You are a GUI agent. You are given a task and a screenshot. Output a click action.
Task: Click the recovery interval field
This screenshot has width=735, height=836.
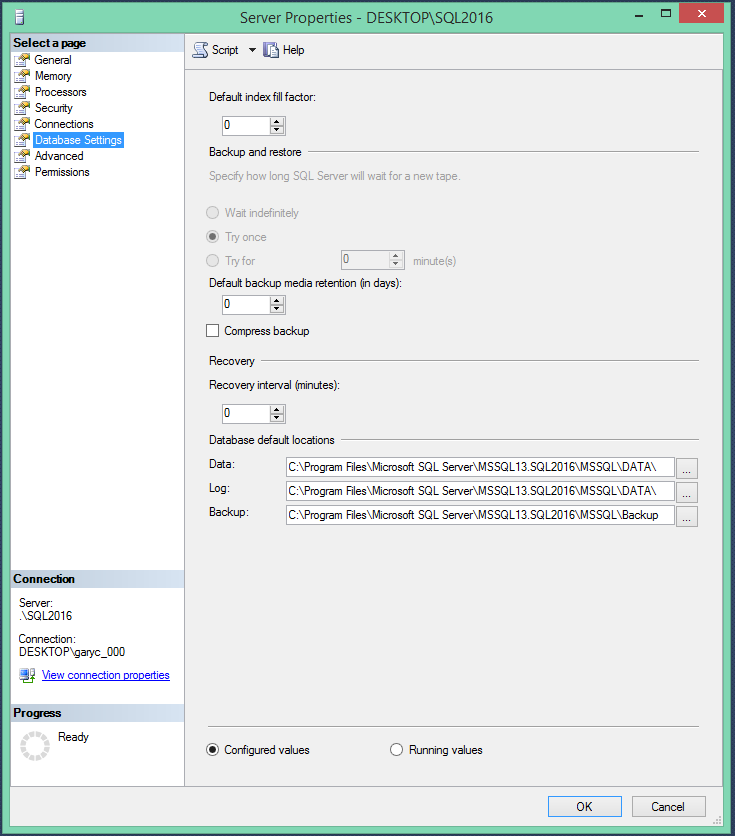[x=246, y=413]
